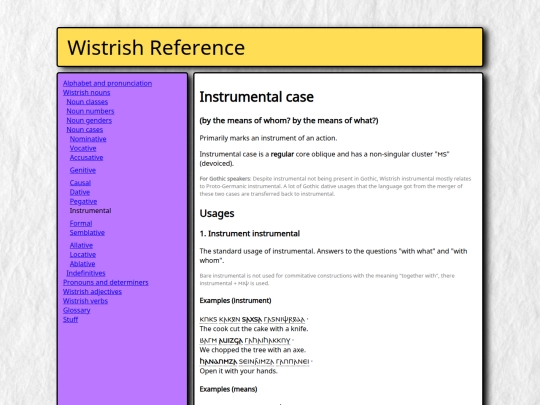Click the 'Examples (means)' label
The height and width of the screenshot is (405, 540).
click(x=228, y=389)
